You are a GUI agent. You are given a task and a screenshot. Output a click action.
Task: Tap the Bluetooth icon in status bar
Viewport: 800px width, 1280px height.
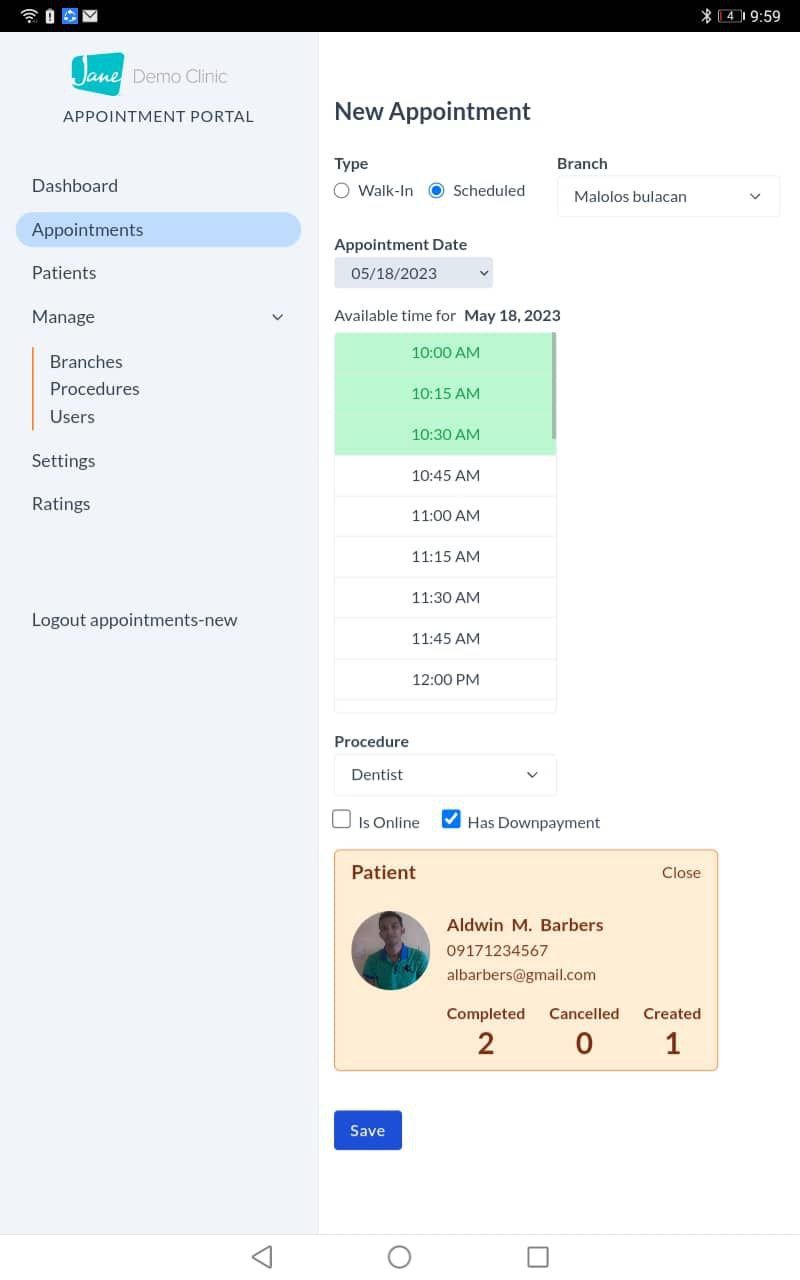(x=705, y=16)
